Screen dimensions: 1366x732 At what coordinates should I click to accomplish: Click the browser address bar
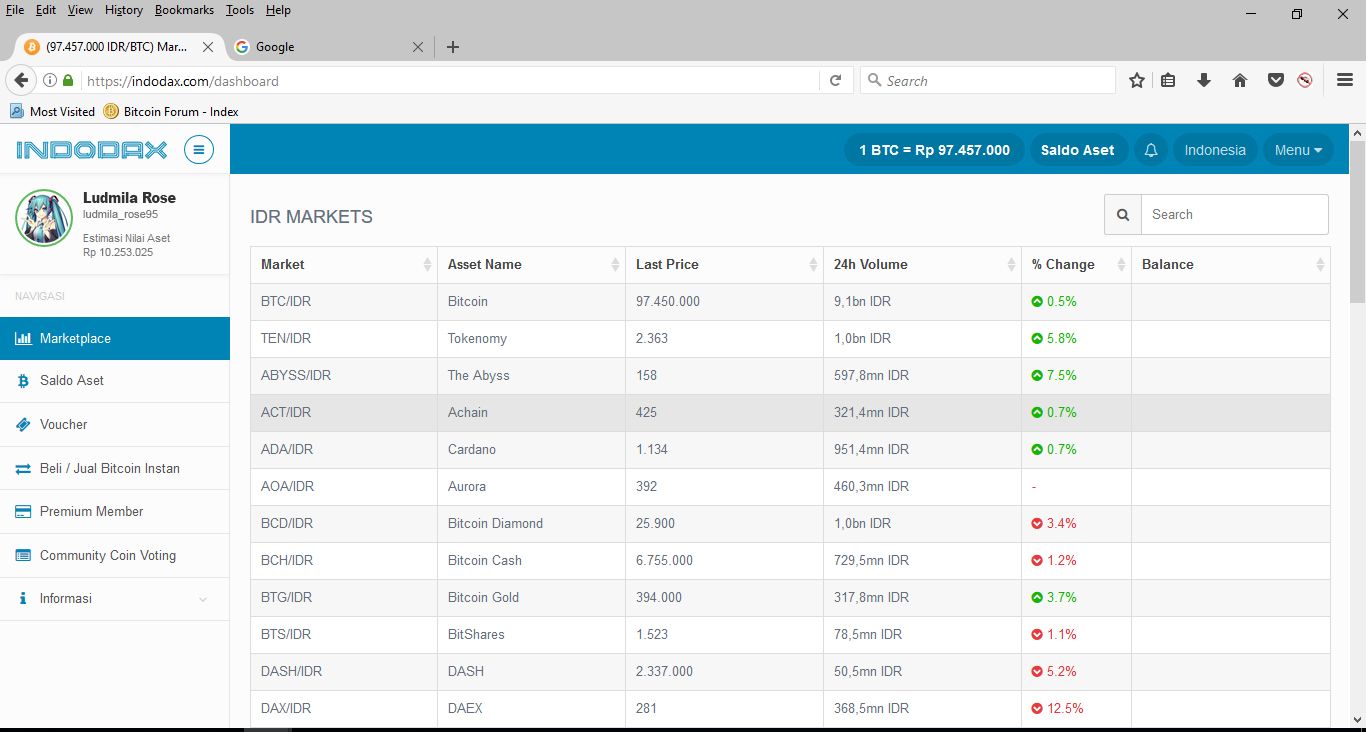pyautogui.click(x=448, y=81)
